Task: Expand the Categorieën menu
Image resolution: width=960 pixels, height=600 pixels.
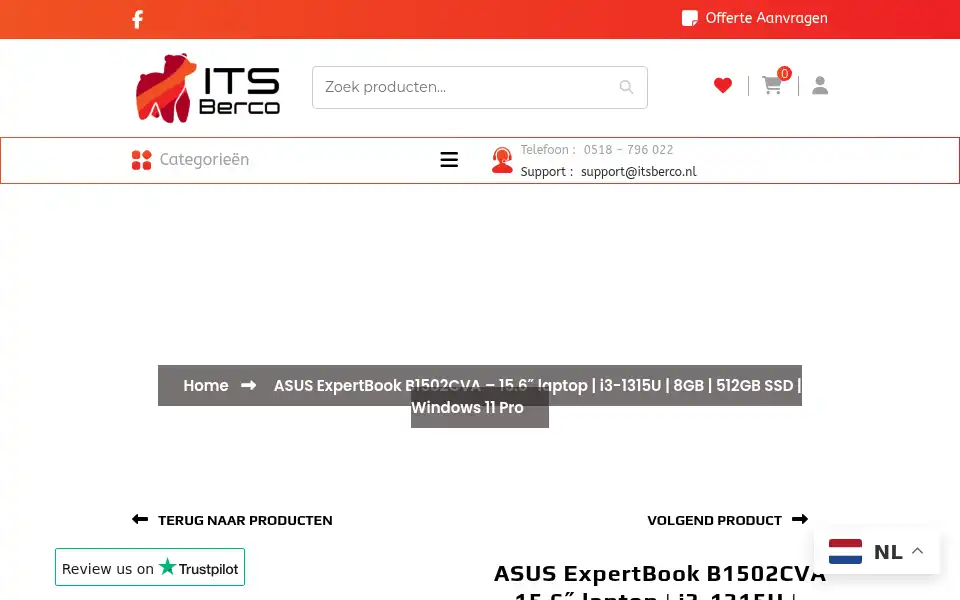Action: 204,160
